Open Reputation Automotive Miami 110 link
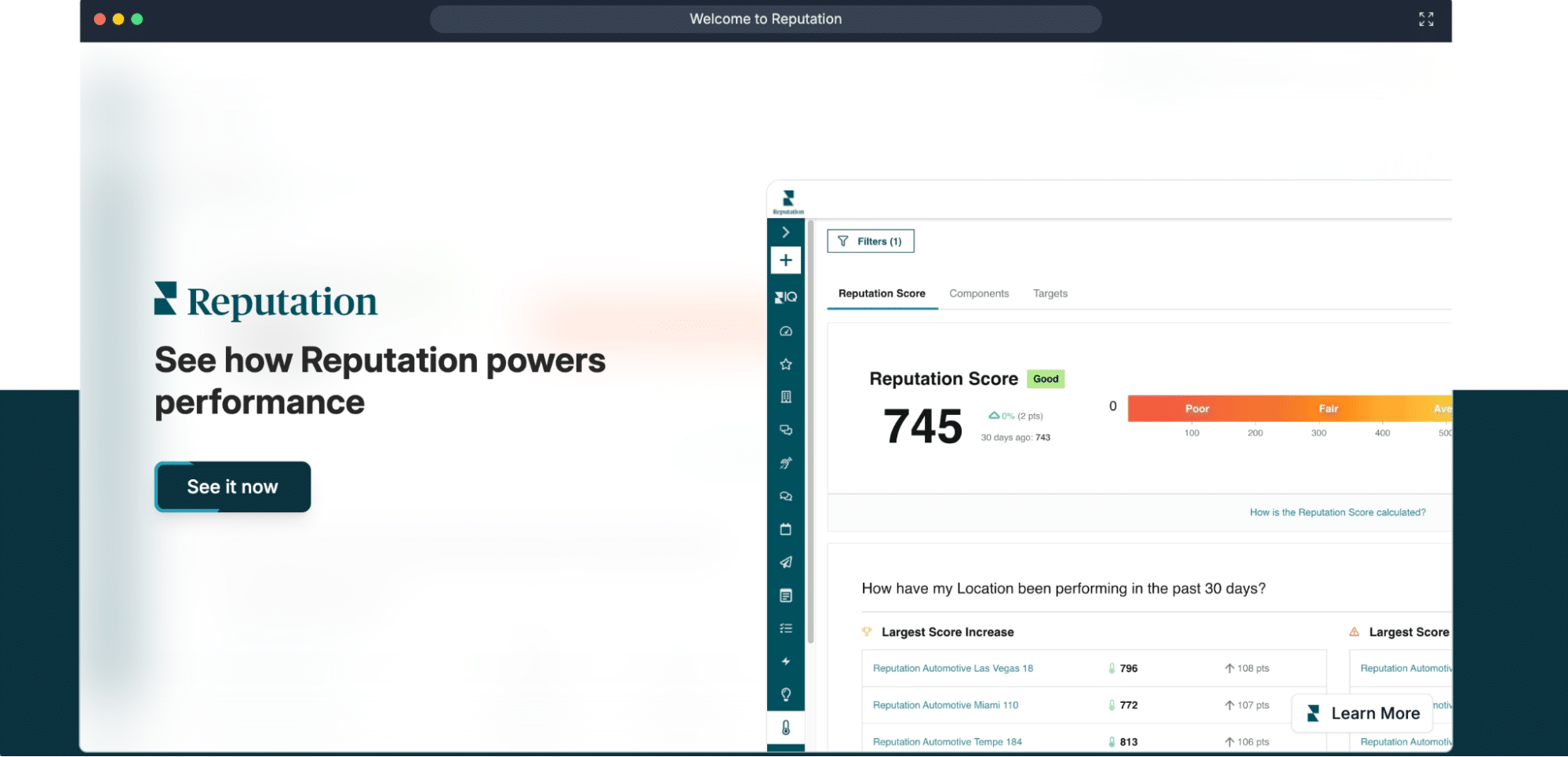This screenshot has height=757, width=1568. (945, 705)
